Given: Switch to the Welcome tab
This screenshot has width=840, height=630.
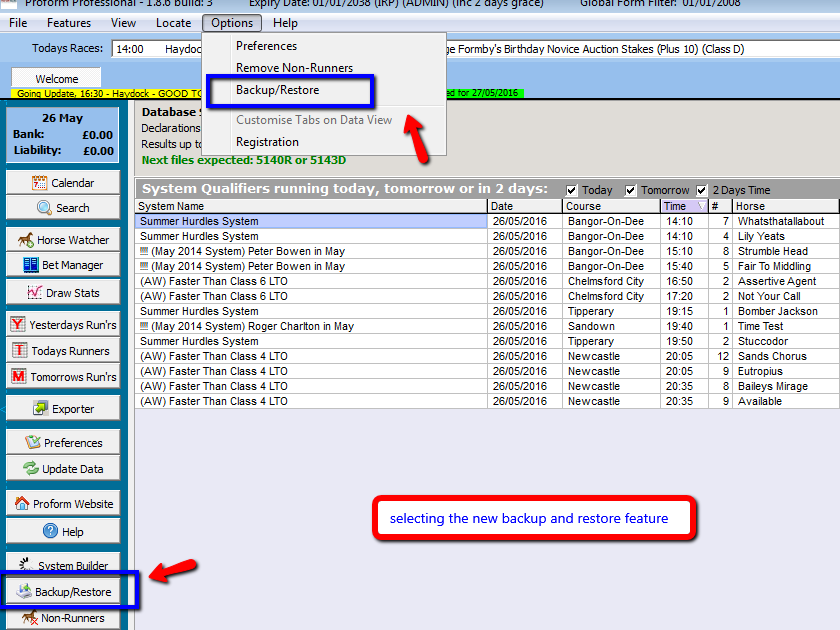Looking at the screenshot, I should pos(57,79).
